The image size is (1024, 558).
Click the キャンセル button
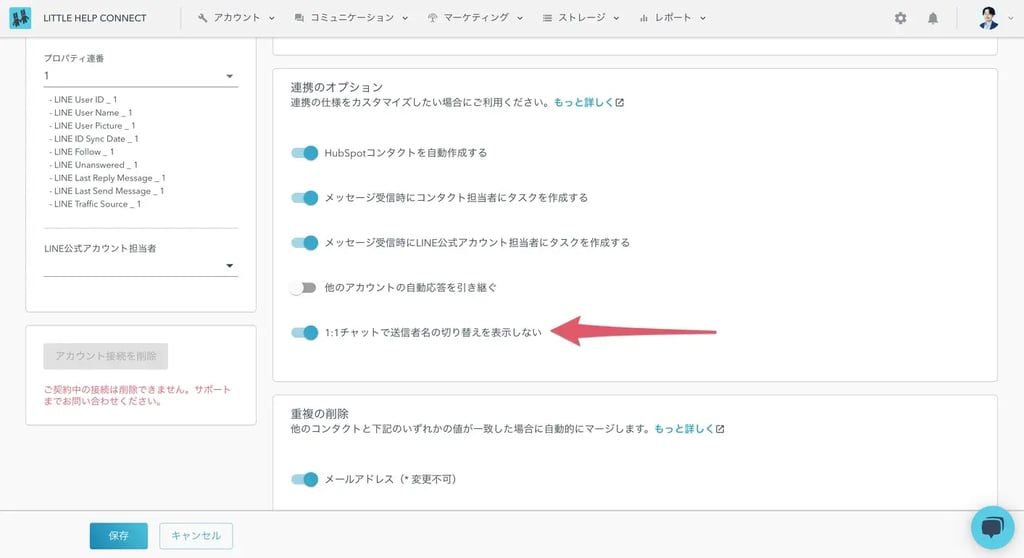point(196,536)
